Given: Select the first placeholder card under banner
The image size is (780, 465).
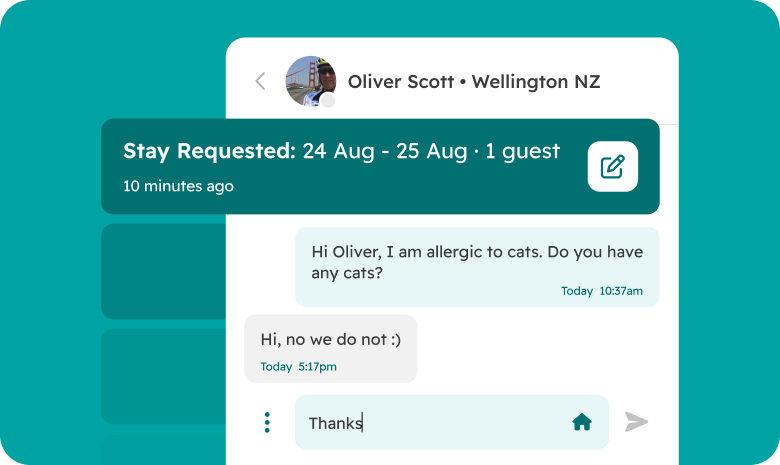Looking at the screenshot, I should [x=164, y=270].
